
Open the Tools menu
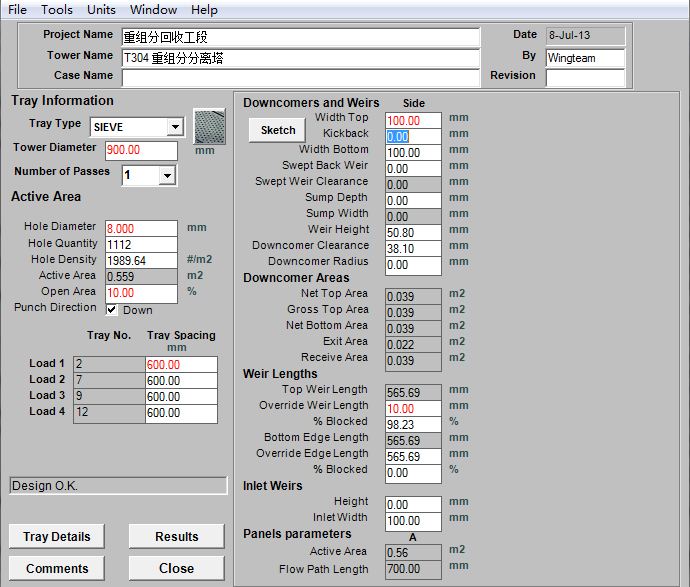point(57,9)
